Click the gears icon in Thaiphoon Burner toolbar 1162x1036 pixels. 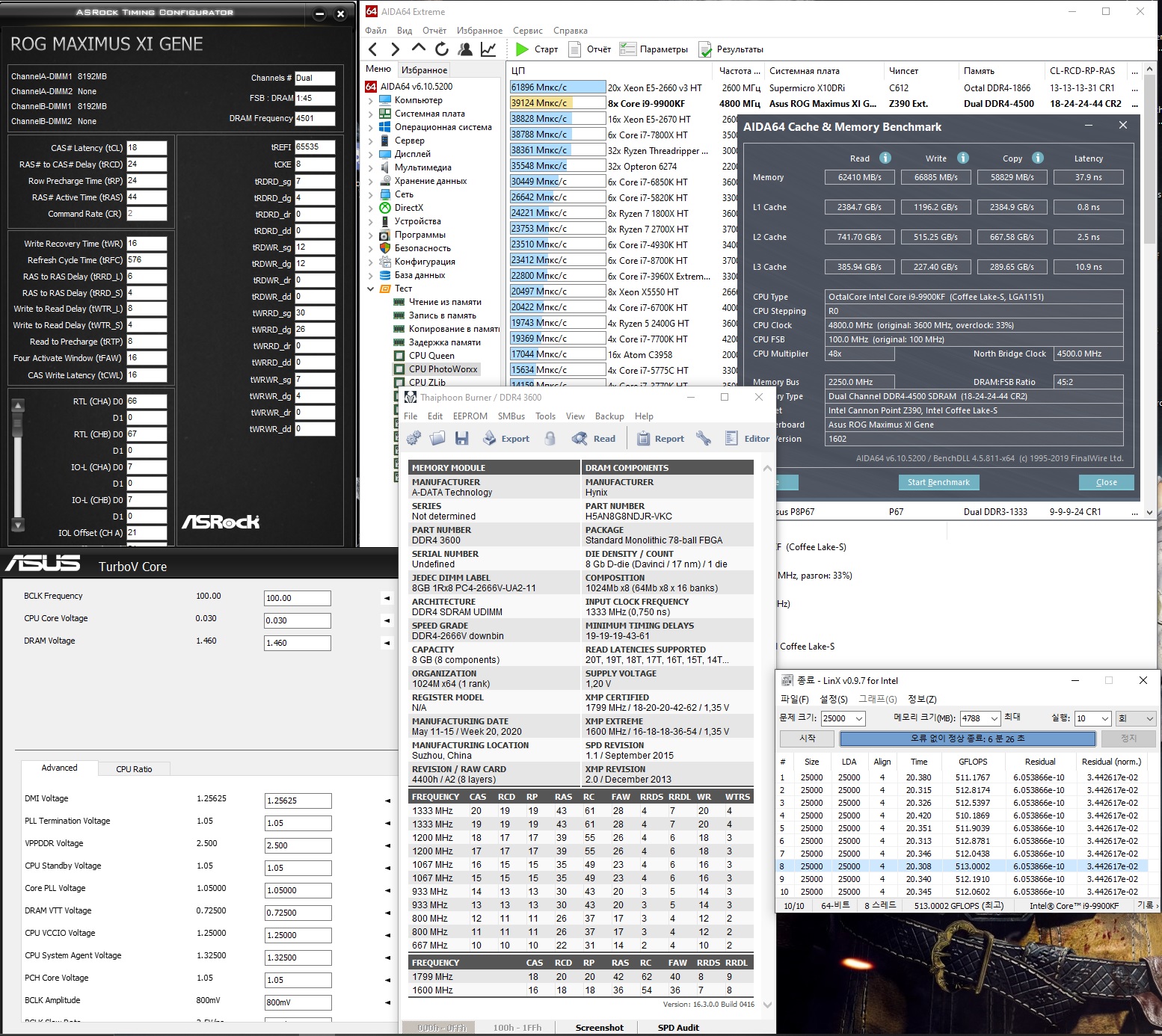(414, 439)
